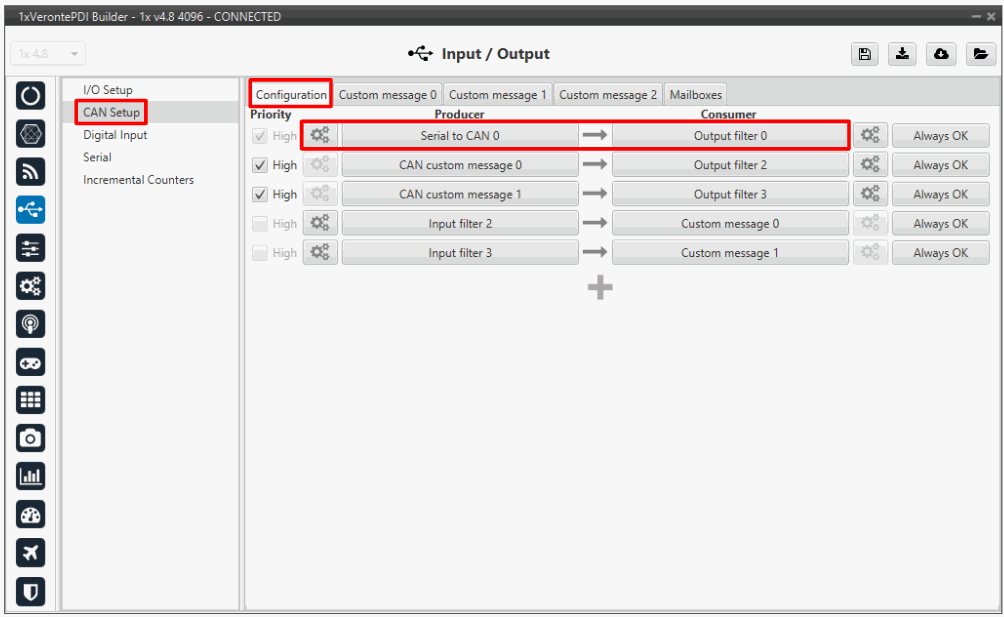Open the camera section in sidebar
The height and width of the screenshot is (617, 1004).
31,438
